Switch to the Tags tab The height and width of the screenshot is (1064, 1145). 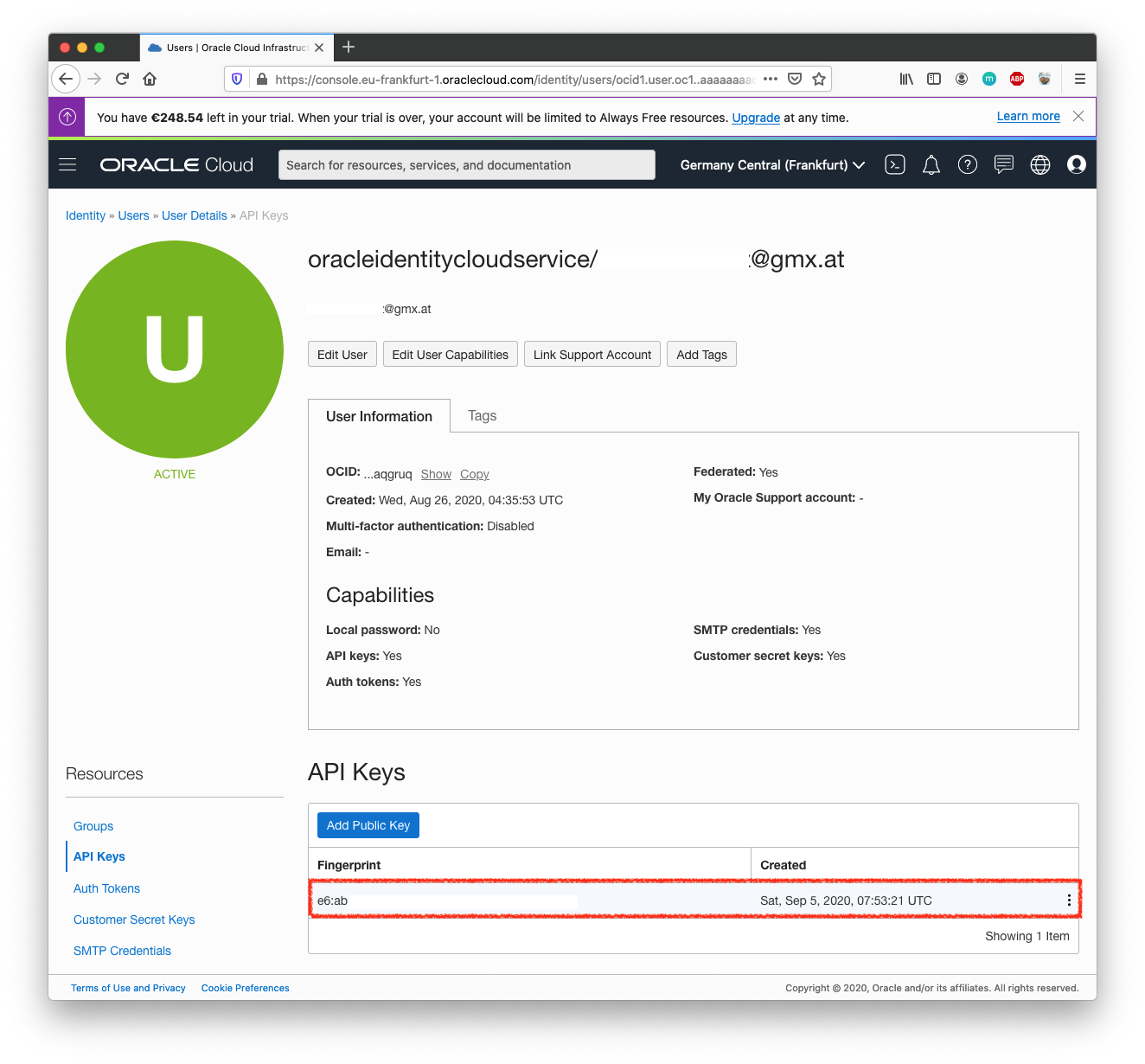tap(482, 415)
